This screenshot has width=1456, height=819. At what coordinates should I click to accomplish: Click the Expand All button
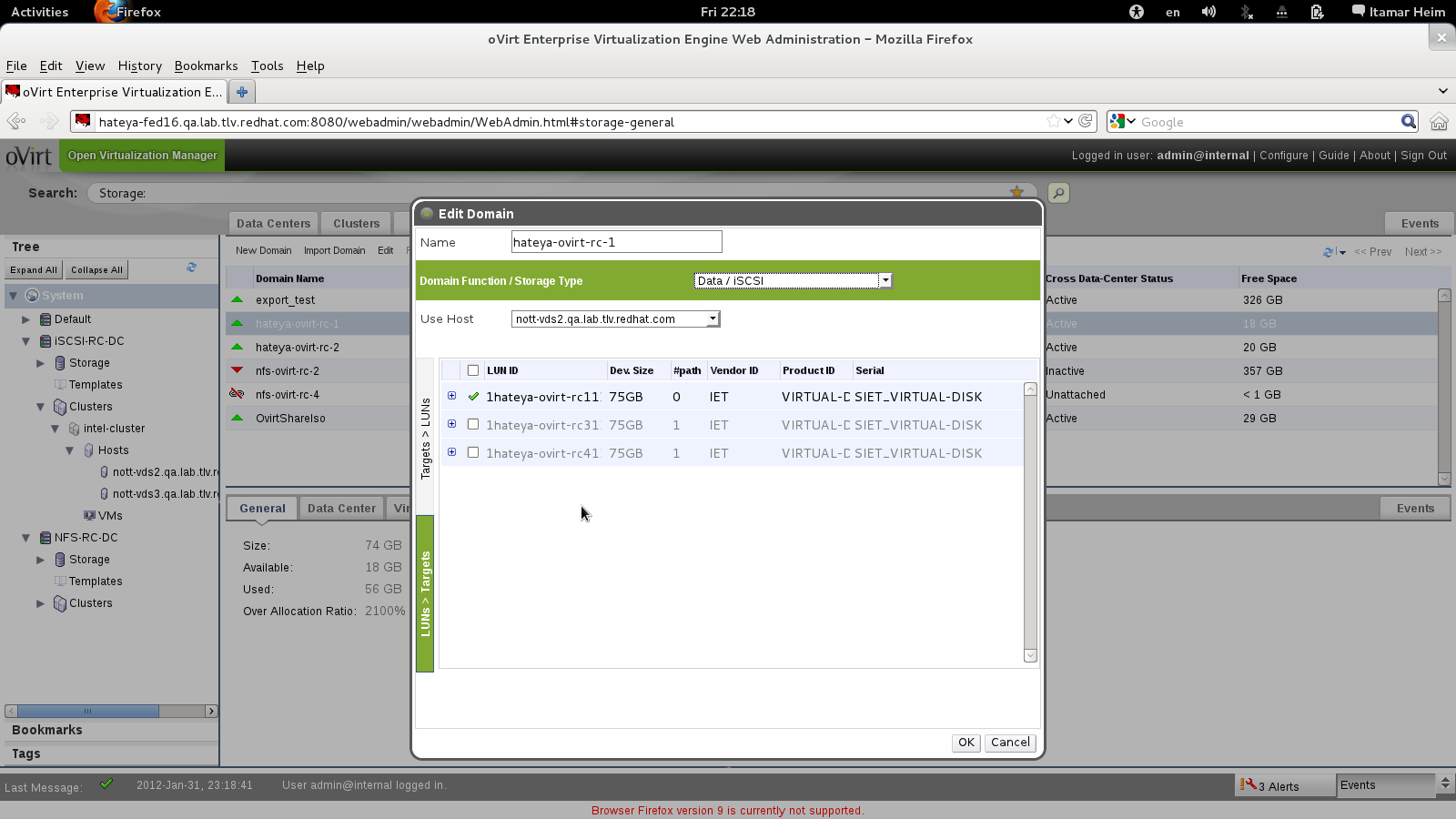pyautogui.click(x=34, y=270)
